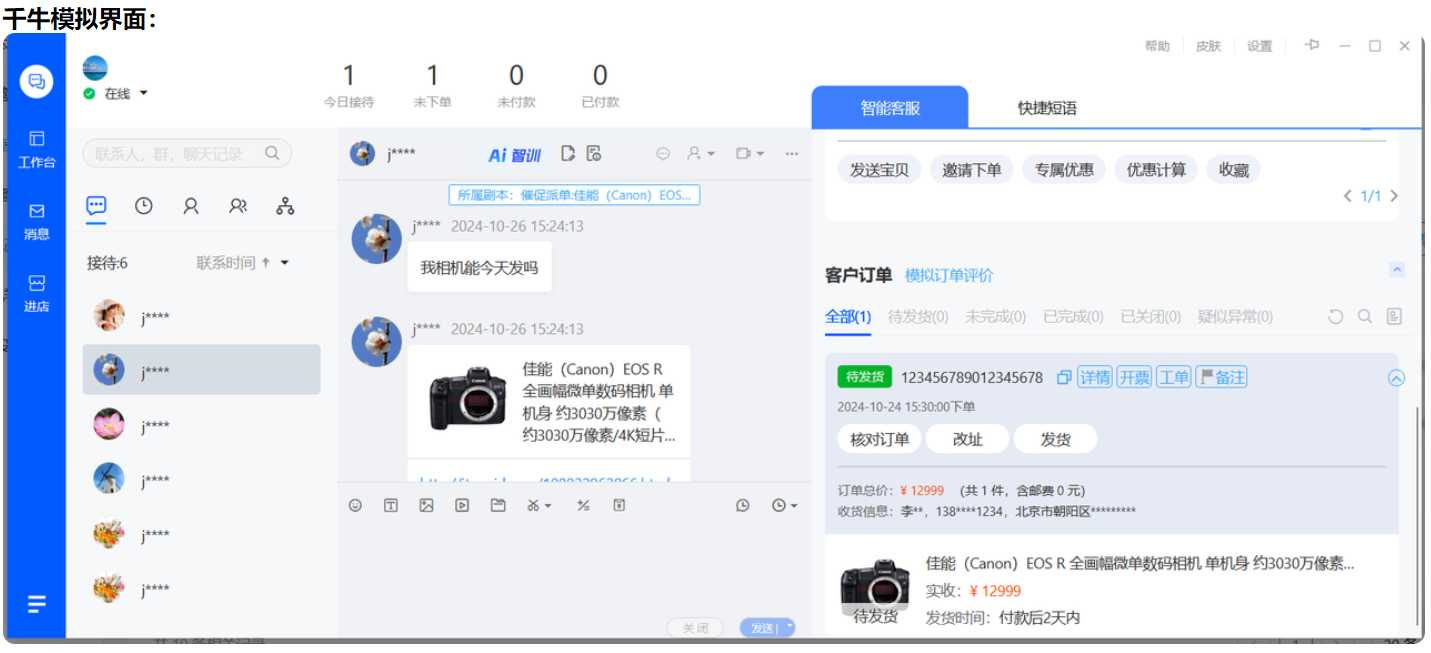
Task: Select the 待发货(0) orders tab
Action: [918, 316]
